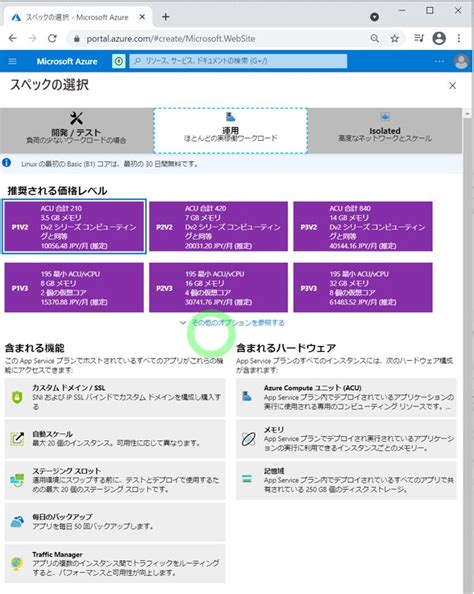Click the メモリ icon
Viewport: 474px width, 594px height.
point(248,439)
